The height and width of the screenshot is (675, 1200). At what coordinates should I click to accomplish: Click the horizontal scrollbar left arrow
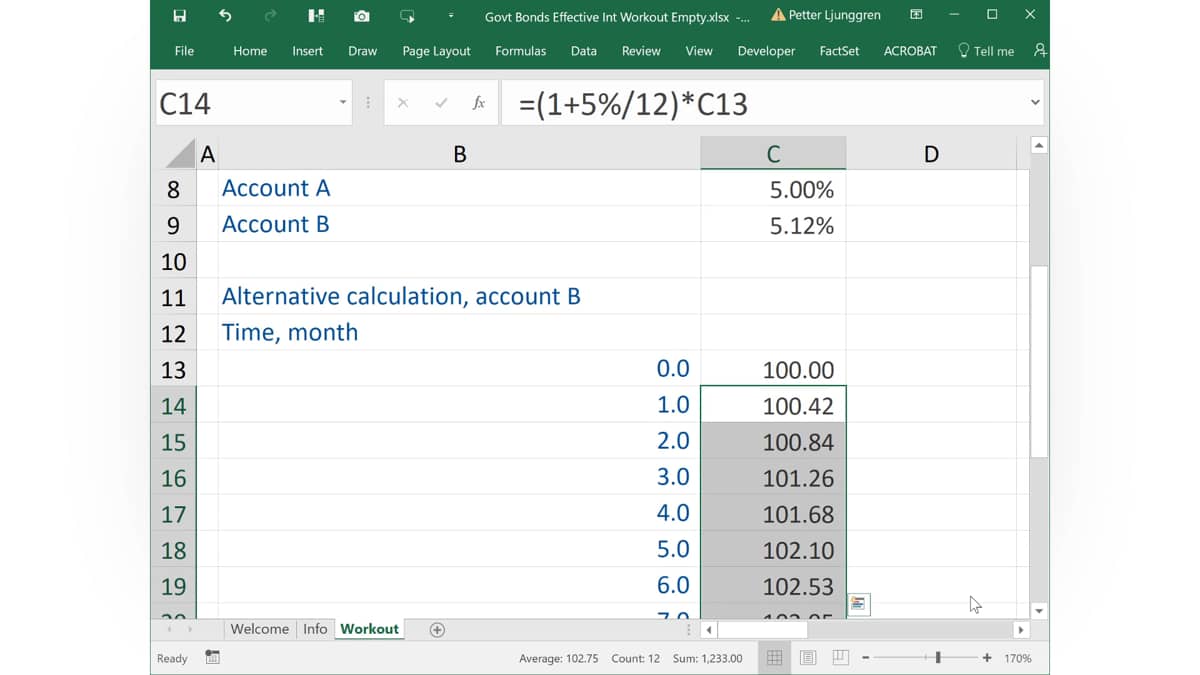709,630
